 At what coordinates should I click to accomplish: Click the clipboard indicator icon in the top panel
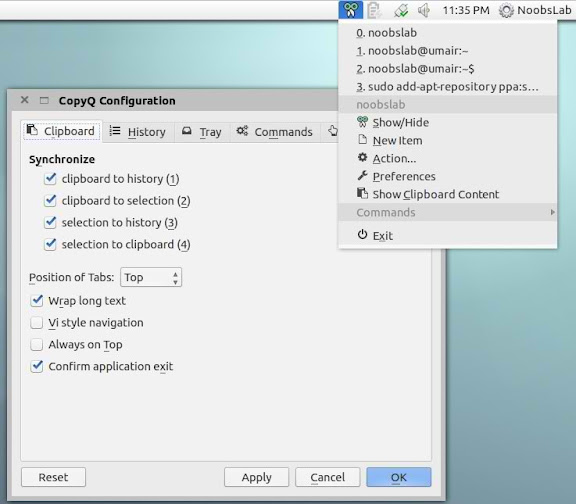point(374,10)
